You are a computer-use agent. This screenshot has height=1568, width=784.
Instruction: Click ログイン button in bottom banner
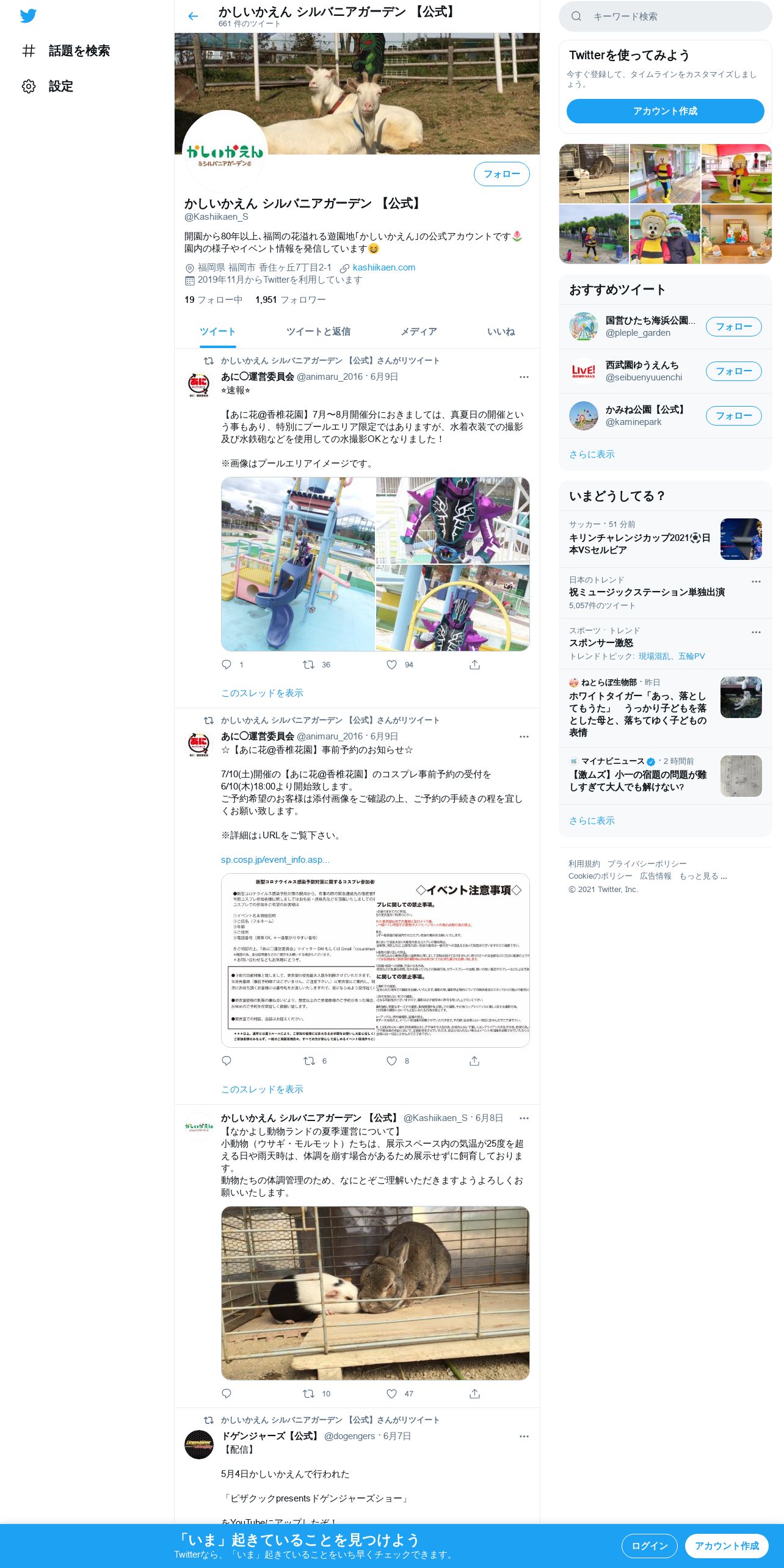[650, 1546]
